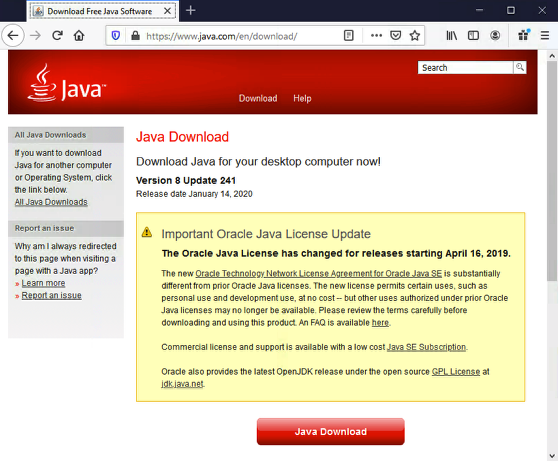The width and height of the screenshot is (558, 461).
Task: Click 'Download Java for your desktop computer now!' text
Action: 258,162
